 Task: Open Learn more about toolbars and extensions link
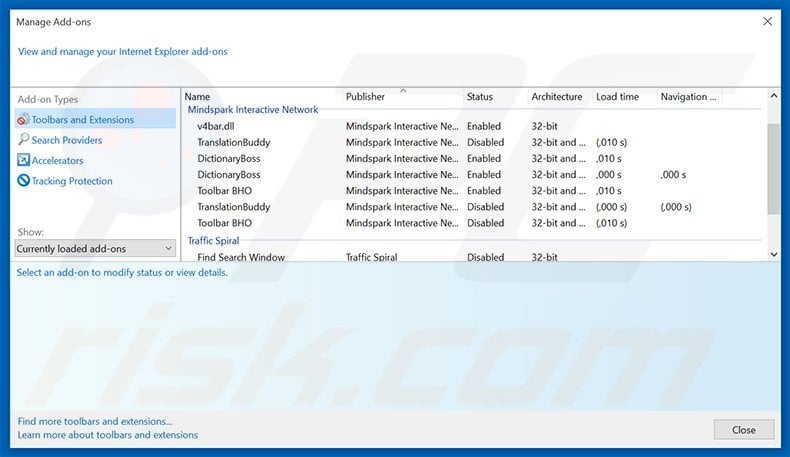(108, 435)
